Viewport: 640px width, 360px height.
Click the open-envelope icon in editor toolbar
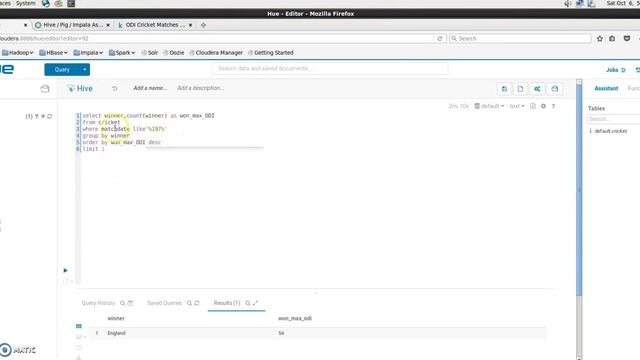[x=554, y=89]
